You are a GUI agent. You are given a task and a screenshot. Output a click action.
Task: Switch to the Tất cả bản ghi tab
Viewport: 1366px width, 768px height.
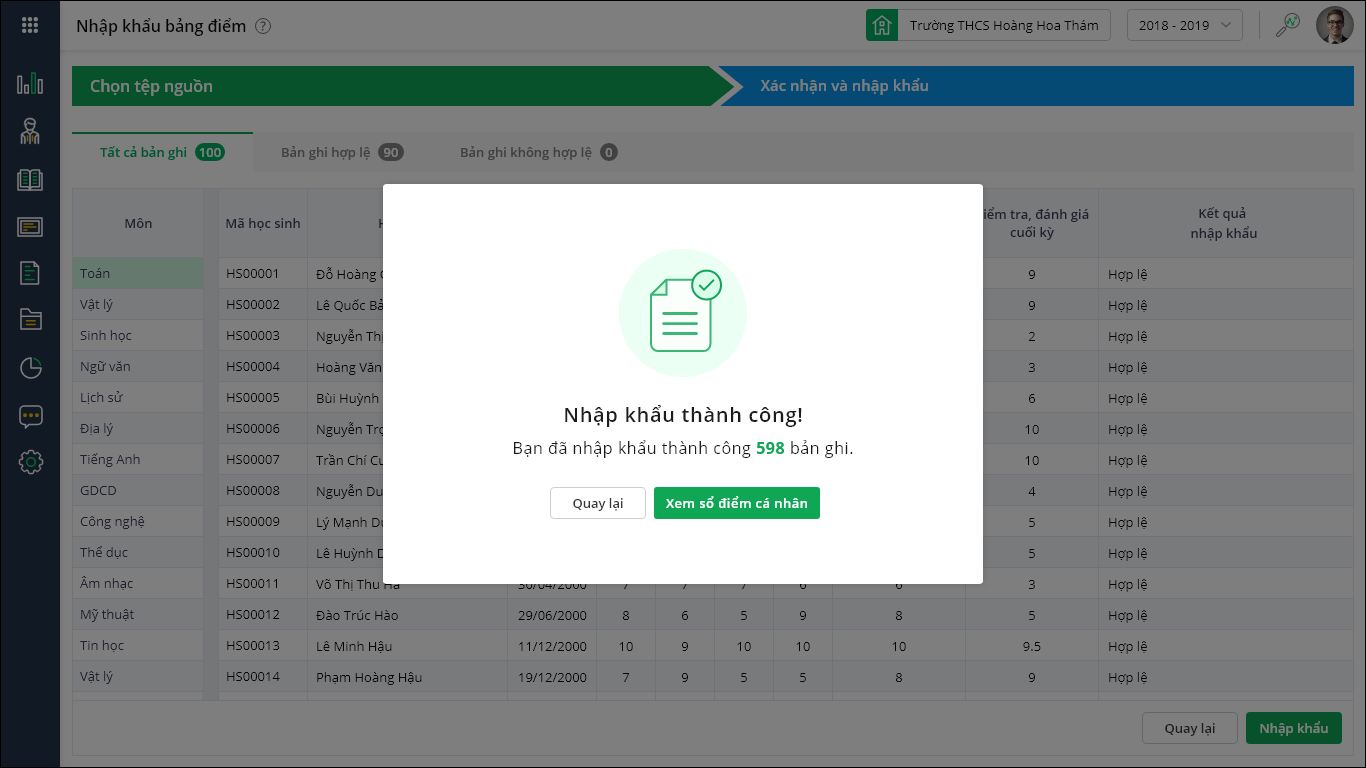162,152
